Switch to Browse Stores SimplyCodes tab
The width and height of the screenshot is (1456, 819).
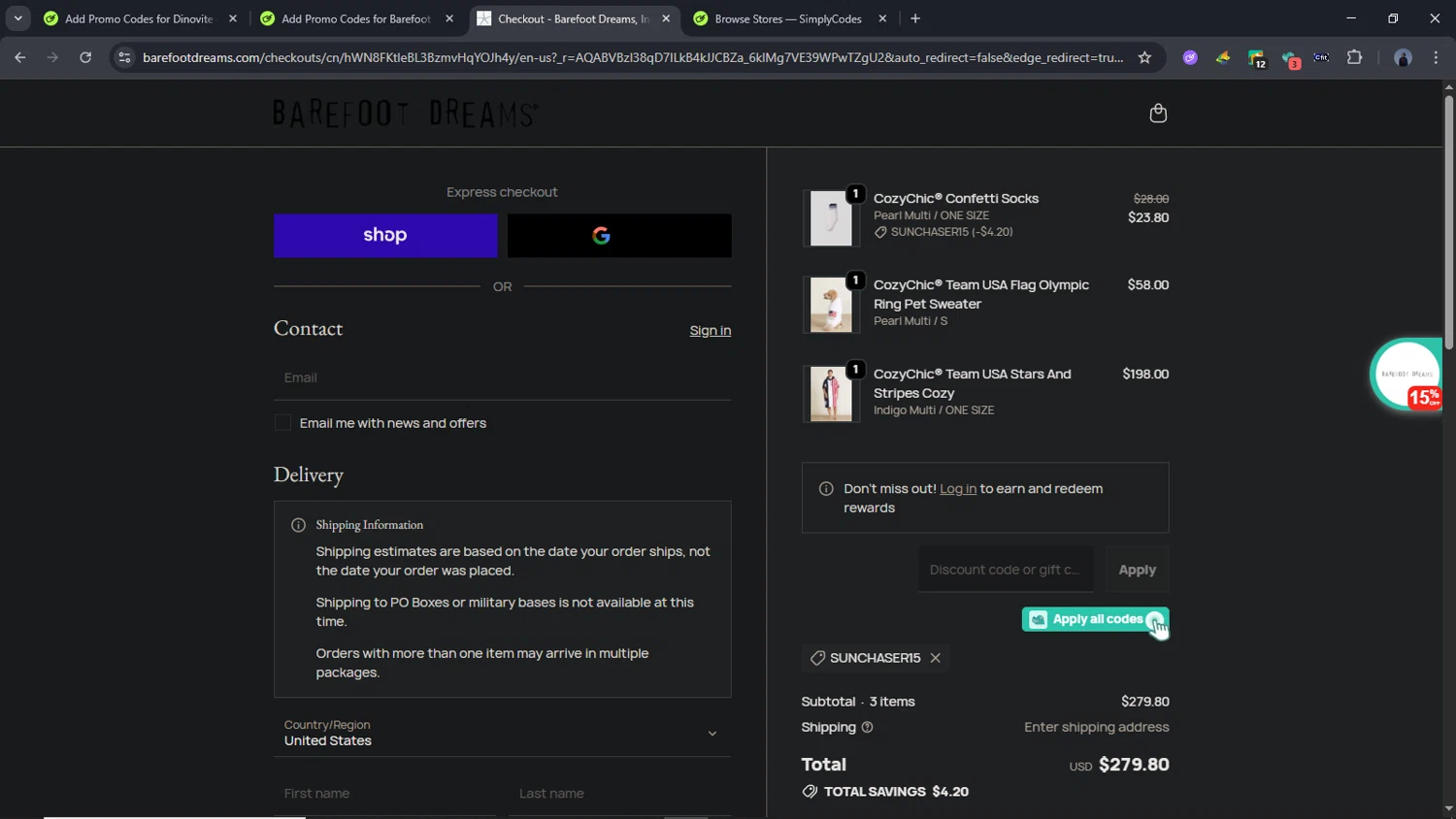788,18
